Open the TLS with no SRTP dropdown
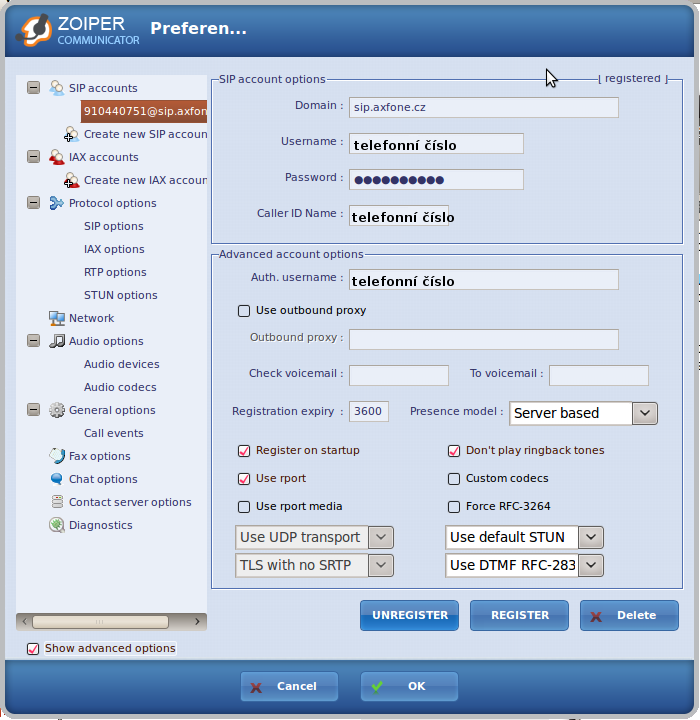 point(381,565)
